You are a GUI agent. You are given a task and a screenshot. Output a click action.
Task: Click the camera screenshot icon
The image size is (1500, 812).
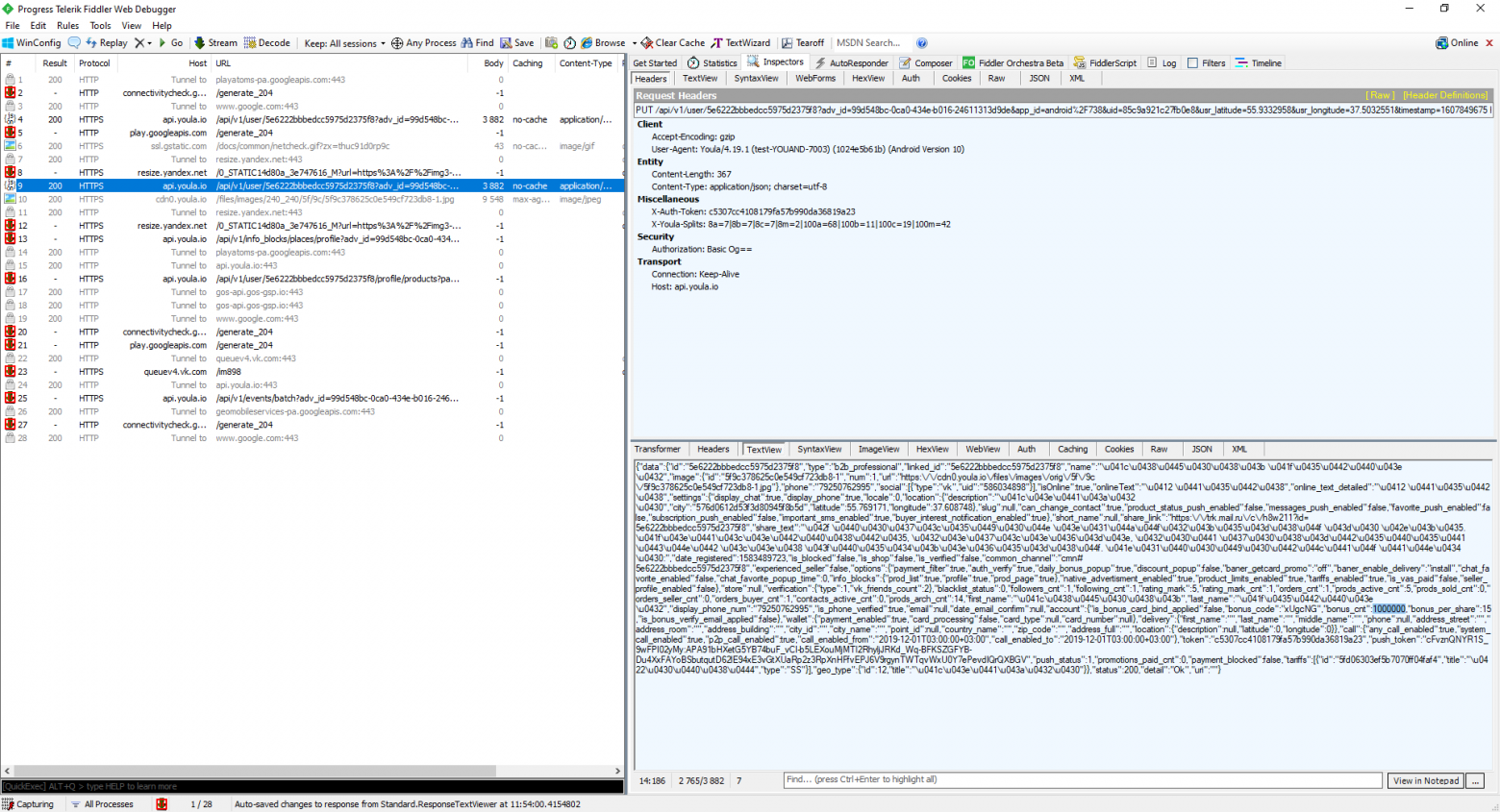[551, 43]
